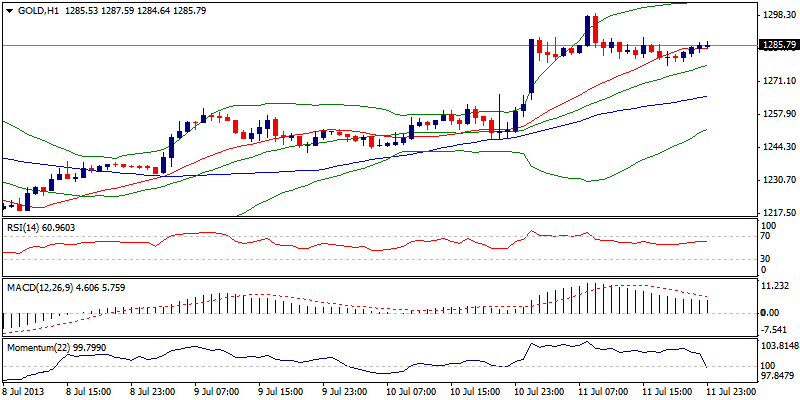Viewport: 800px width, 400px height.
Task: Click the 1298.30 price scale level
Action: 777,15
